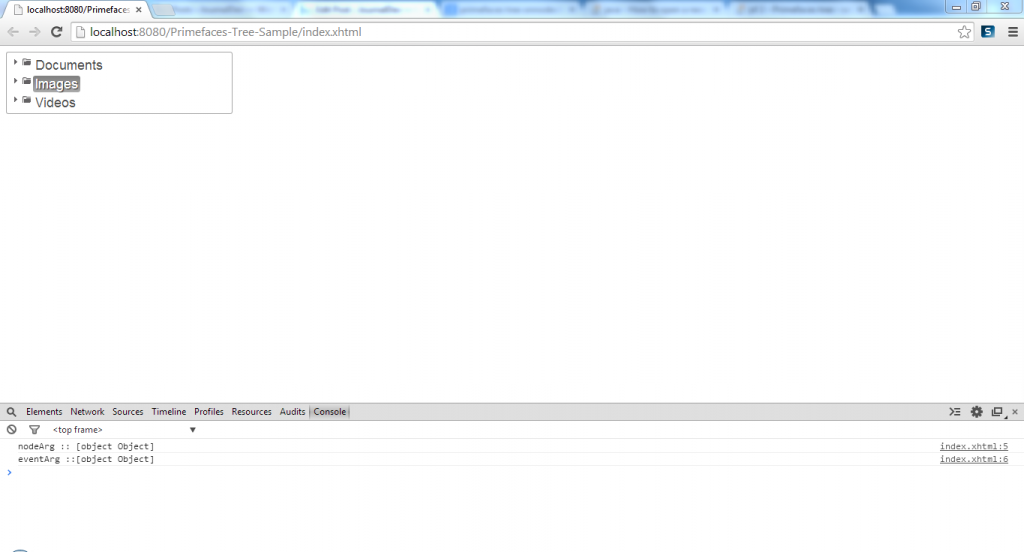Screen dimensions: 1024x552
Task: Reload the page with the refresh icon
Action: click(57, 32)
